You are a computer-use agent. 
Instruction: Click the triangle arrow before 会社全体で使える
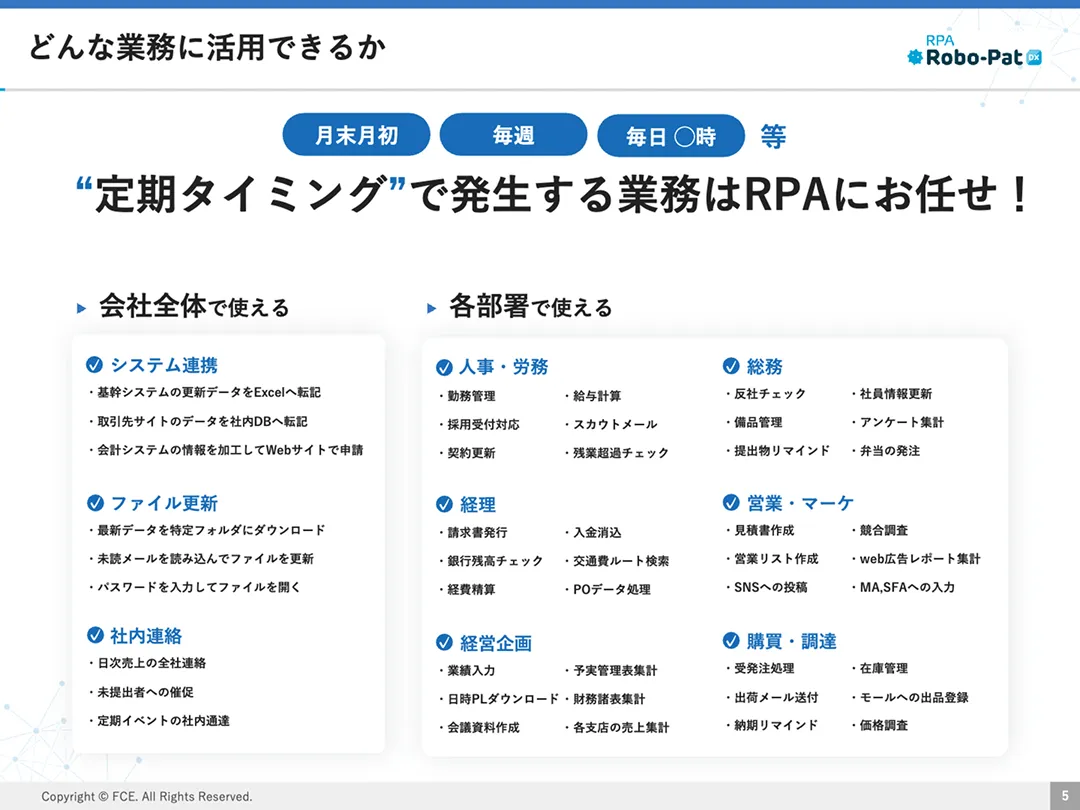(82, 308)
